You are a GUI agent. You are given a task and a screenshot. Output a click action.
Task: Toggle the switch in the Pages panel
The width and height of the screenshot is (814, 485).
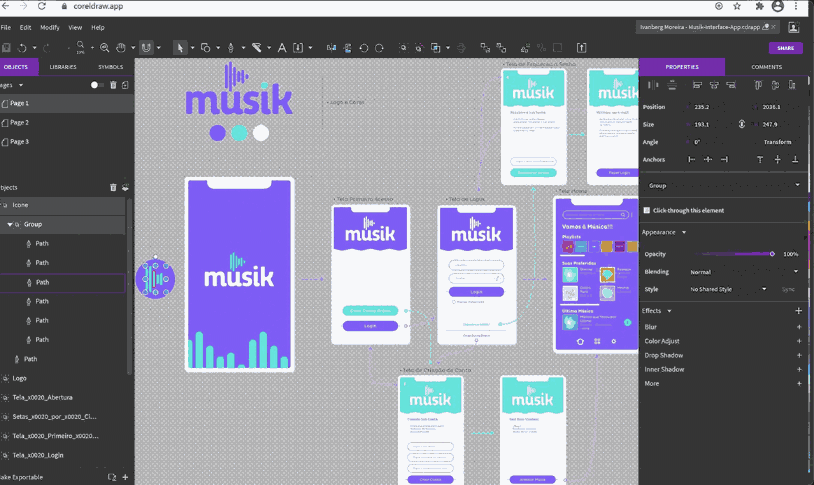[x=97, y=85]
